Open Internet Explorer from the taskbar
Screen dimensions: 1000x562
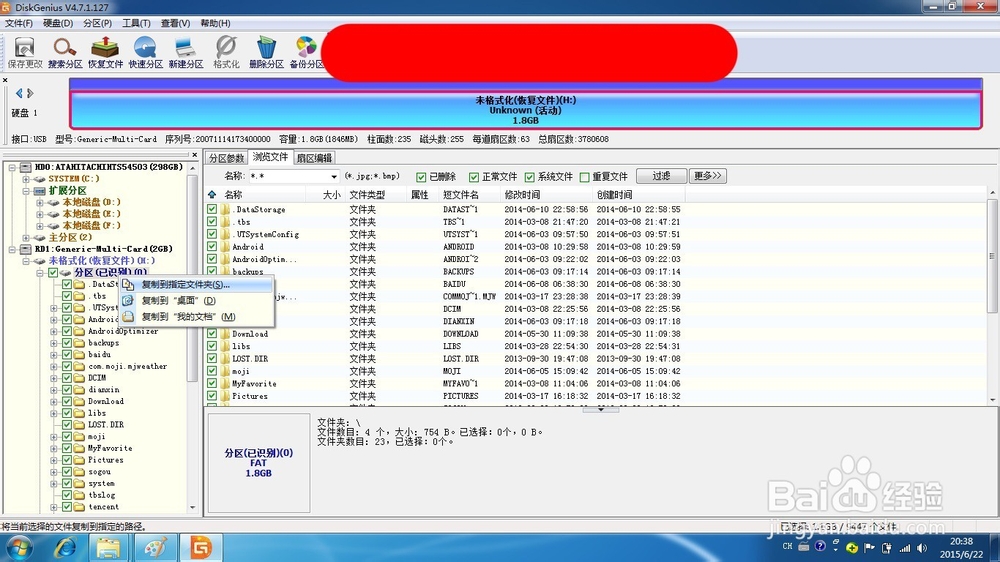(65, 547)
